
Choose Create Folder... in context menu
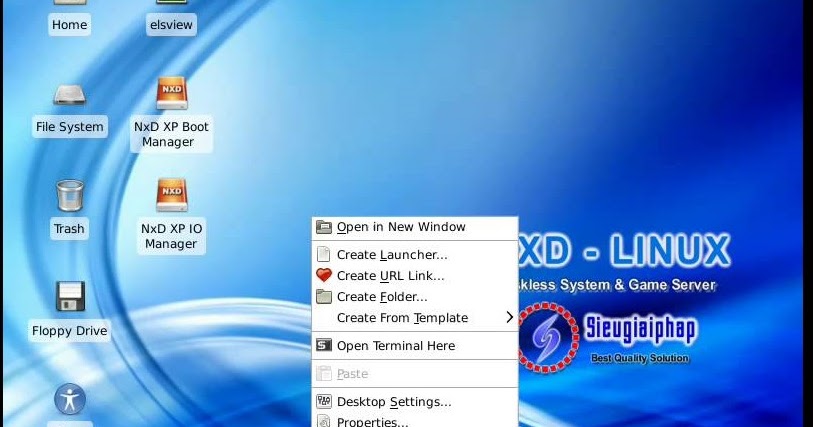tap(415, 297)
